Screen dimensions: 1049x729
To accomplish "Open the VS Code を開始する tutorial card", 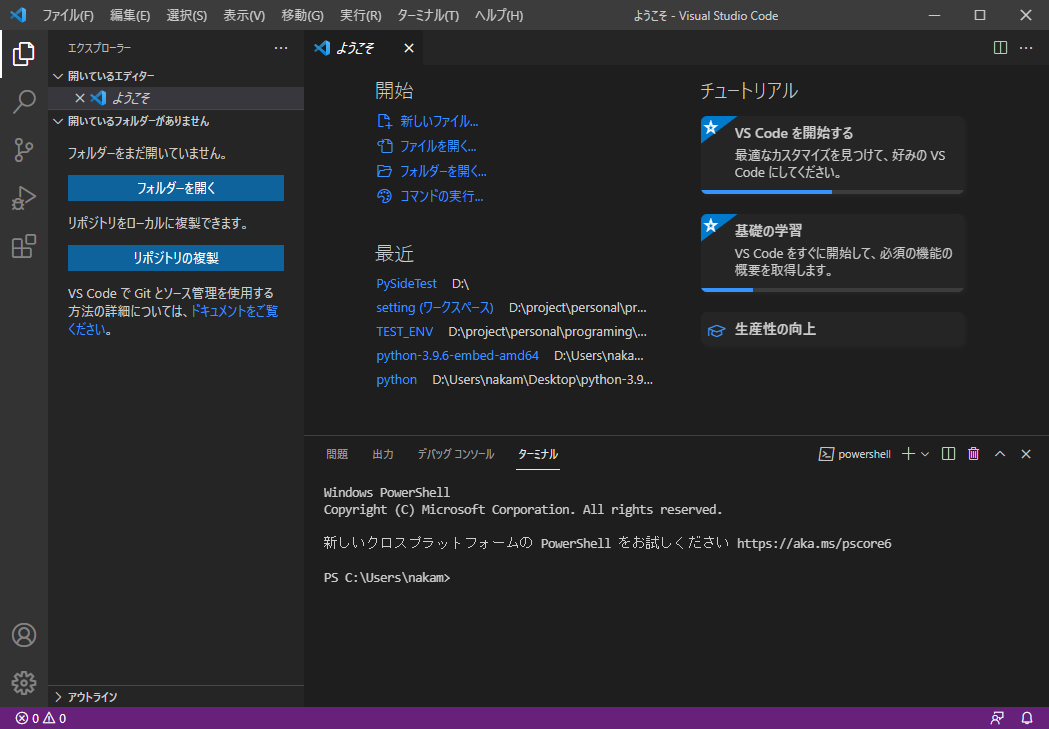I will [833, 155].
